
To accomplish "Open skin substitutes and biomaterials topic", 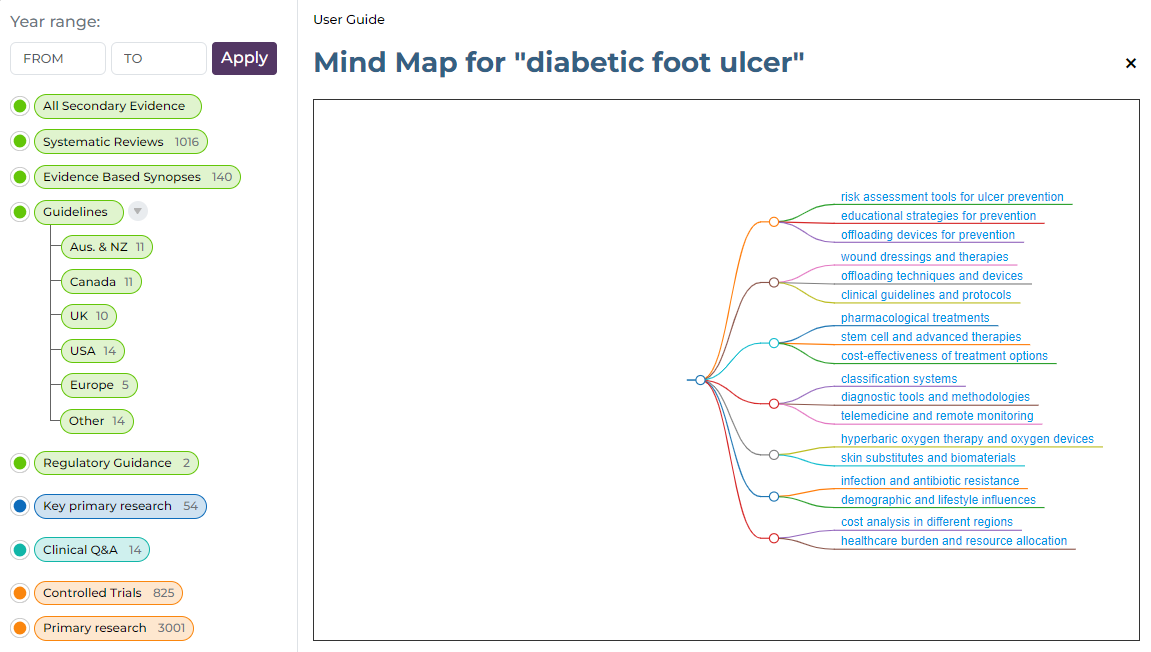I will (928, 458).
